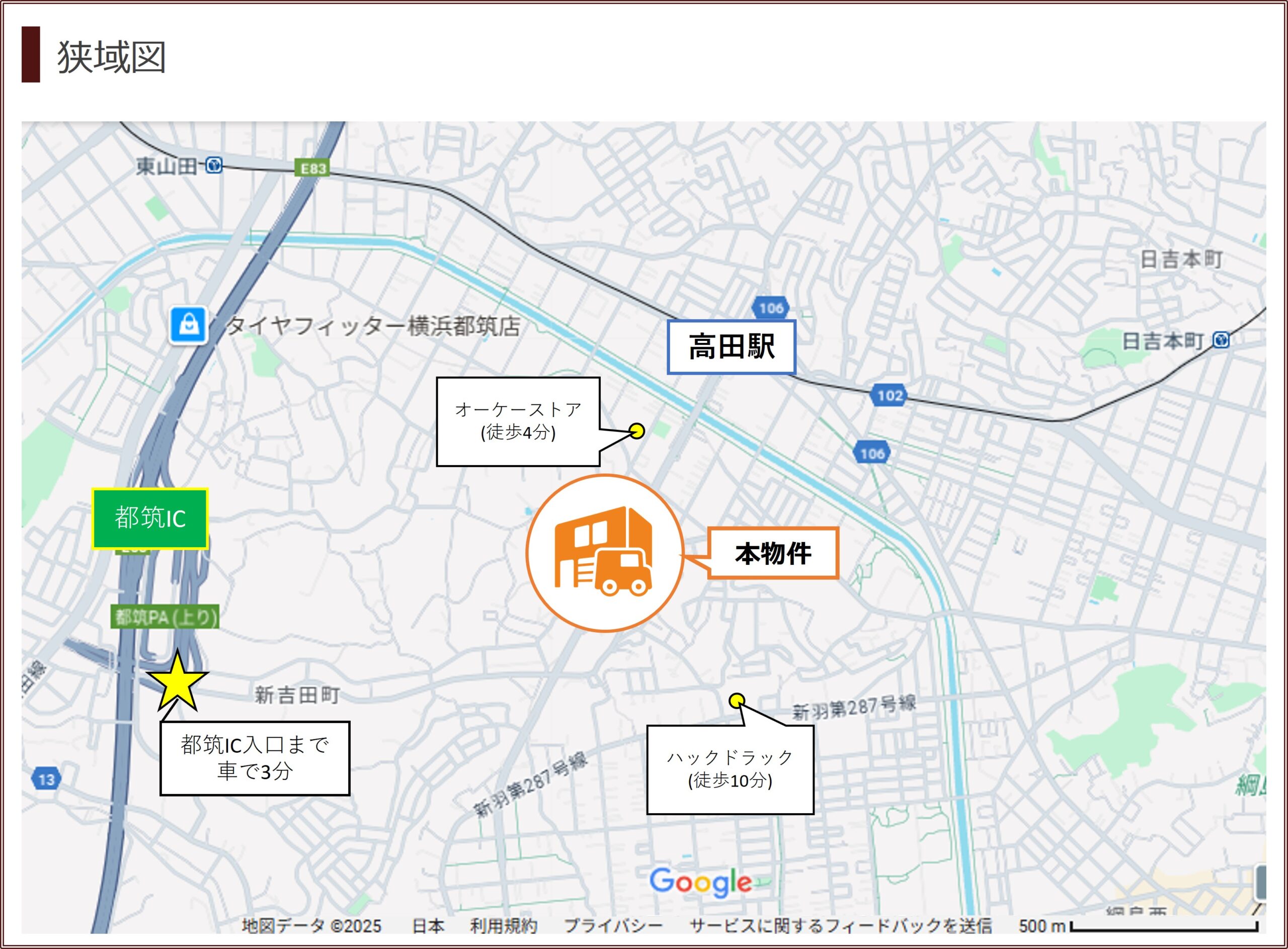Viewport: 1288px width, 949px height.
Task: Click the yellow dot marker near ハックドラック
Action: pyautogui.click(x=737, y=701)
